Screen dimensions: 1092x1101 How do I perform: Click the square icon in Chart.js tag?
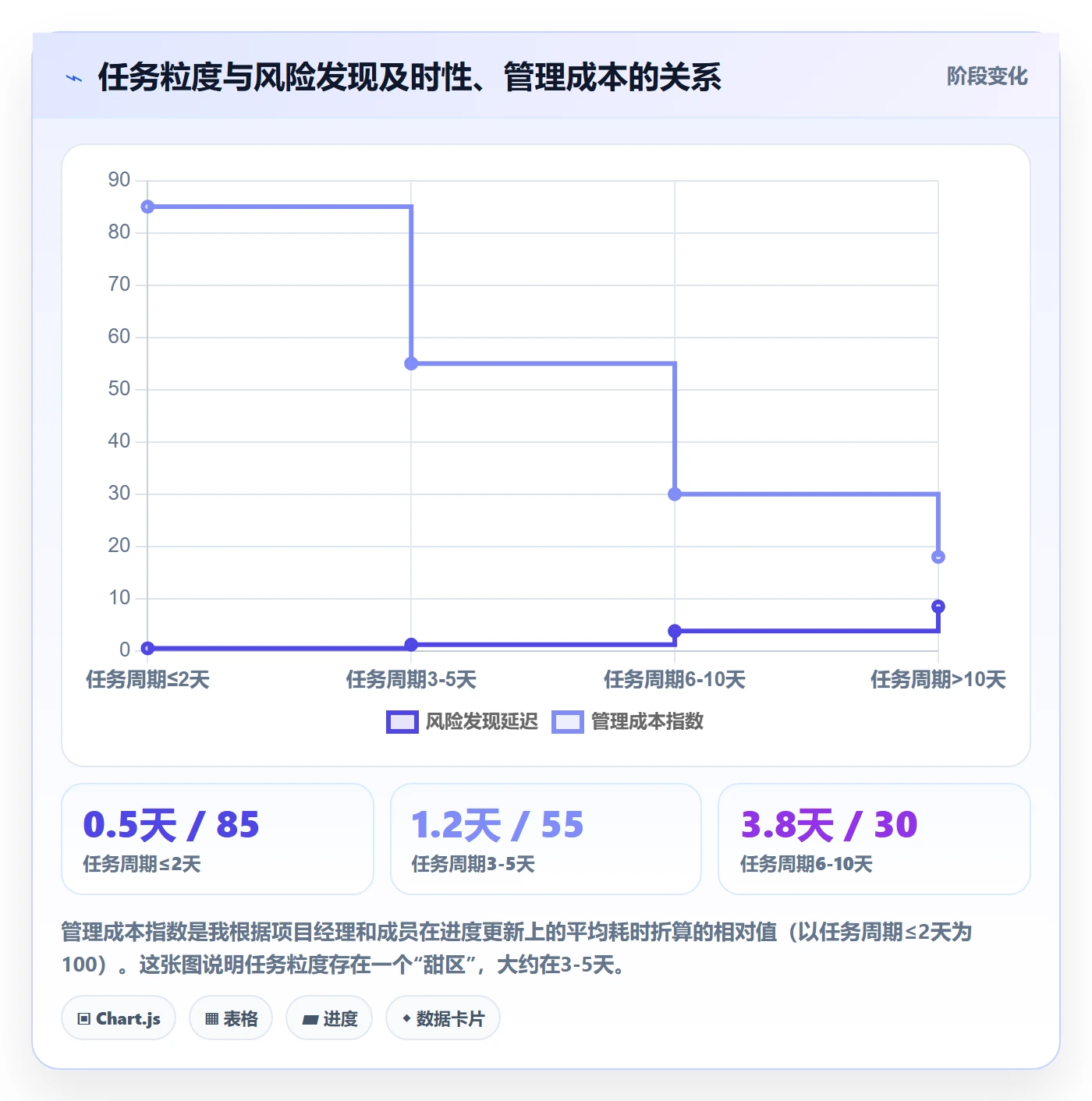click(84, 1019)
